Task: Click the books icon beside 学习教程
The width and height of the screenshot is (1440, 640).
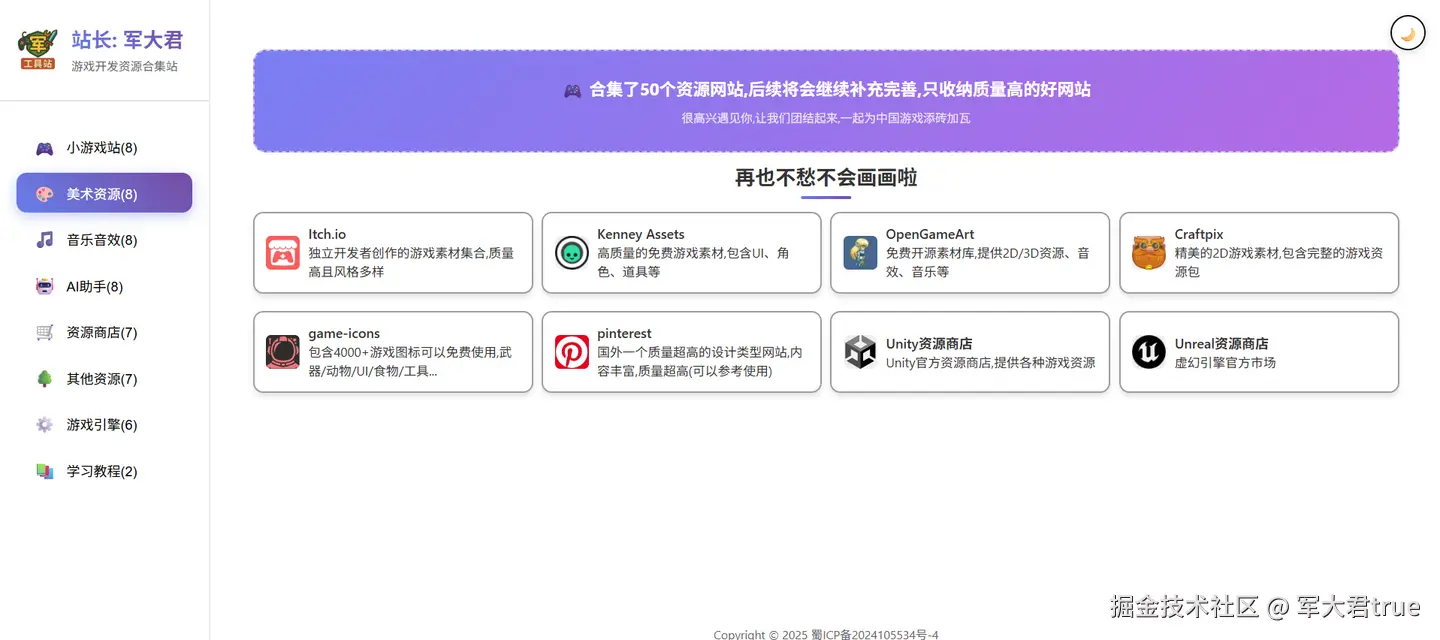Action: click(x=45, y=471)
